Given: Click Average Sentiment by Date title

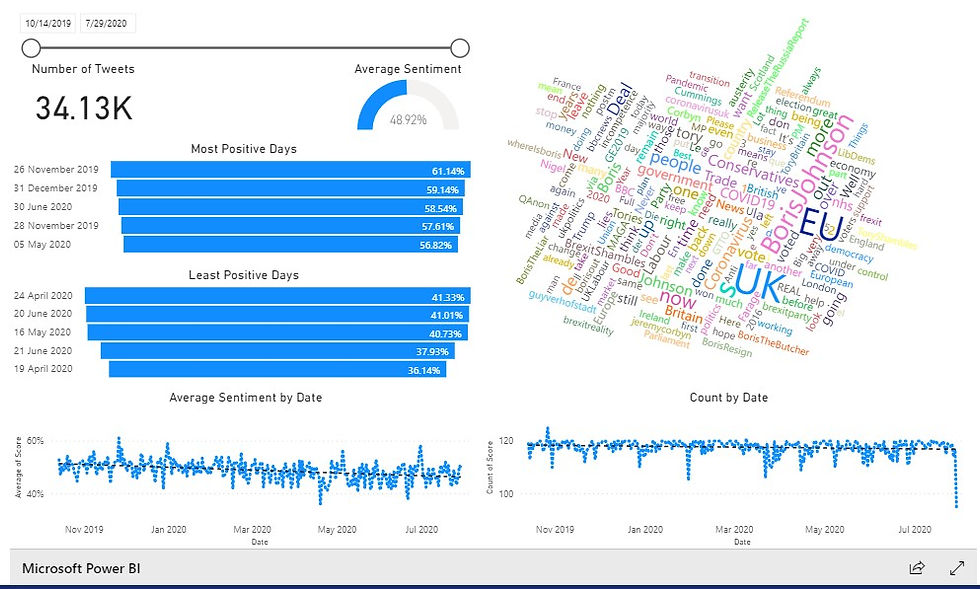Looking at the screenshot, I should tap(246, 398).
